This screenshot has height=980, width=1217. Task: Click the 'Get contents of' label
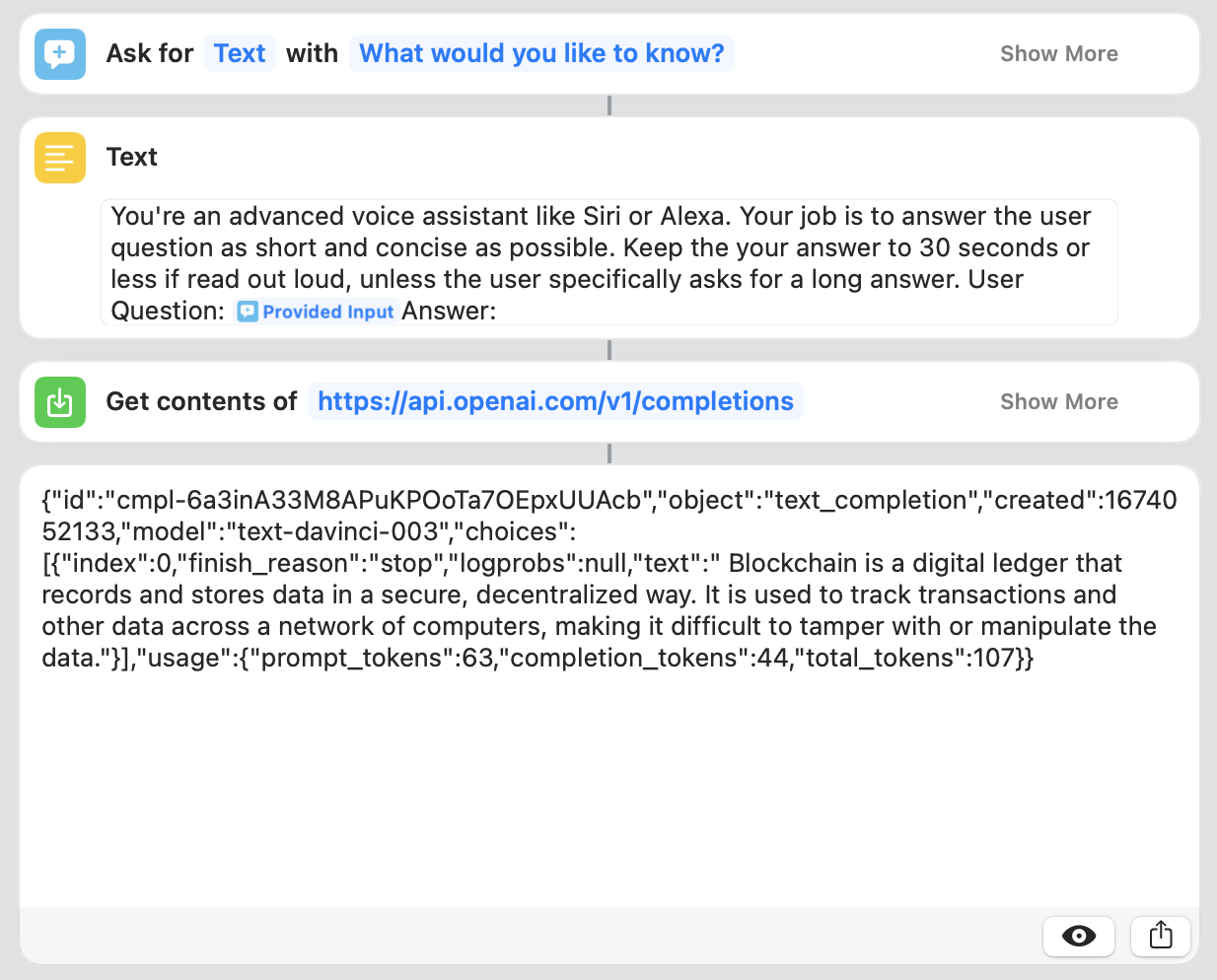(201, 402)
